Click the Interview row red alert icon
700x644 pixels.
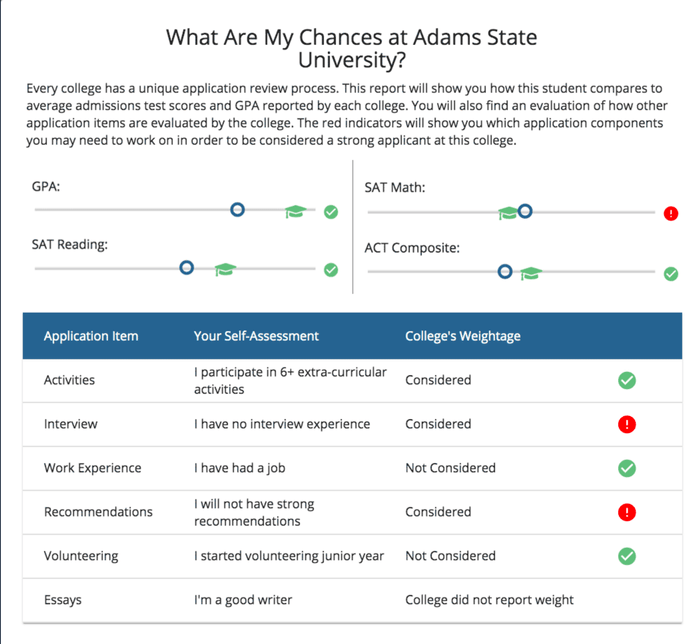(627, 424)
